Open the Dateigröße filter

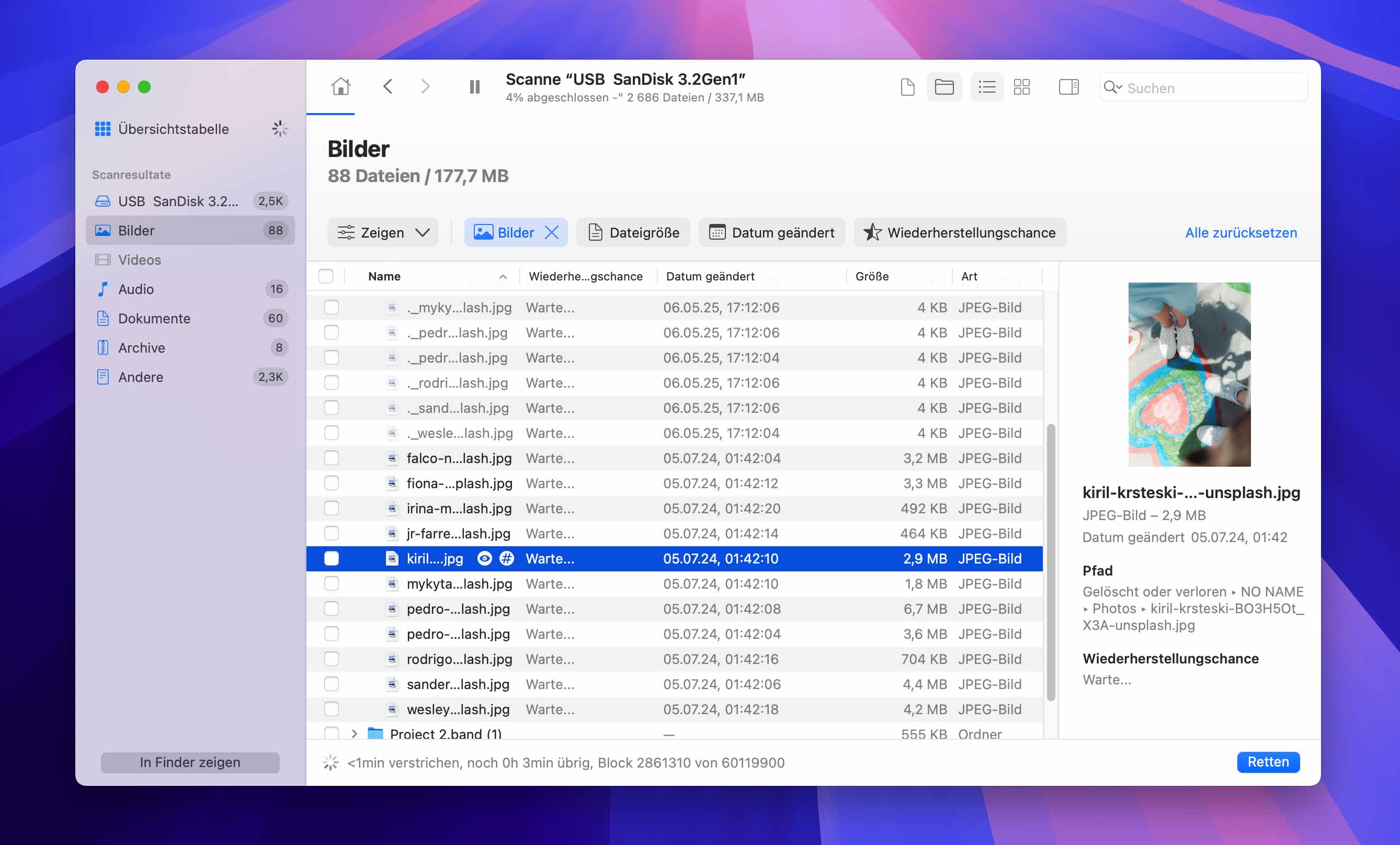tap(633, 233)
